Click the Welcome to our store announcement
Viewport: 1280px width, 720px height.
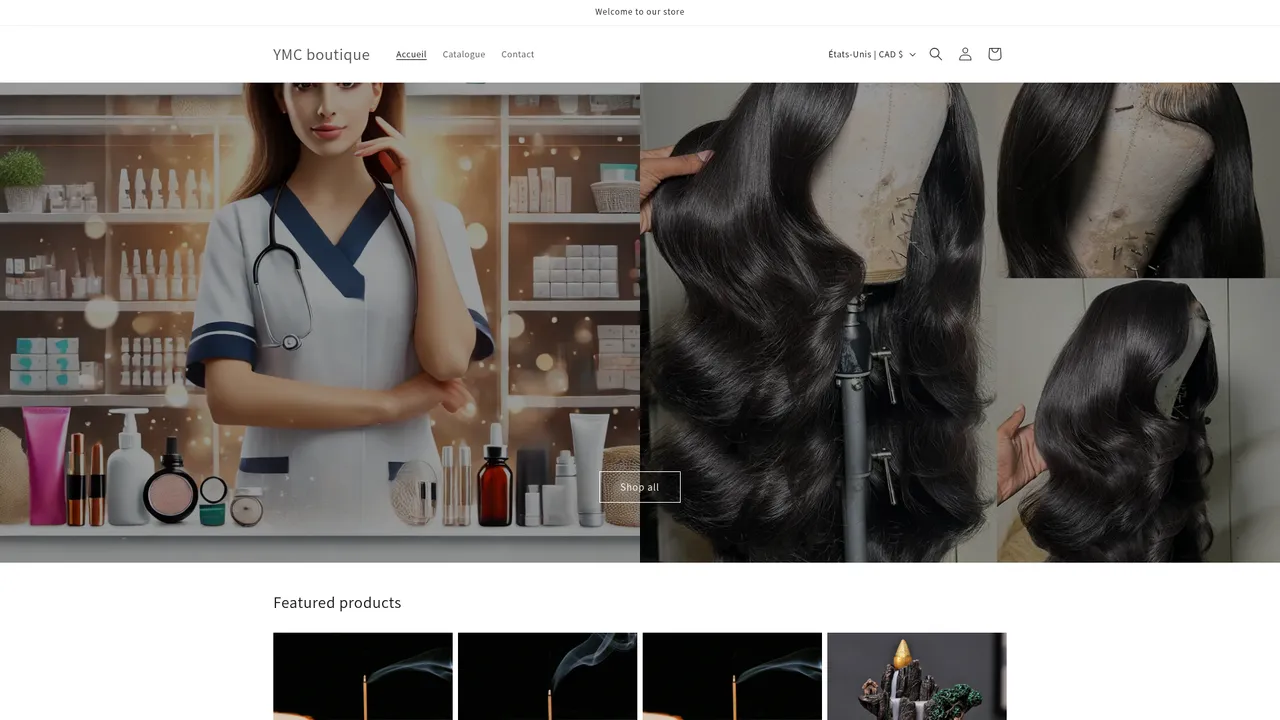[x=640, y=12]
